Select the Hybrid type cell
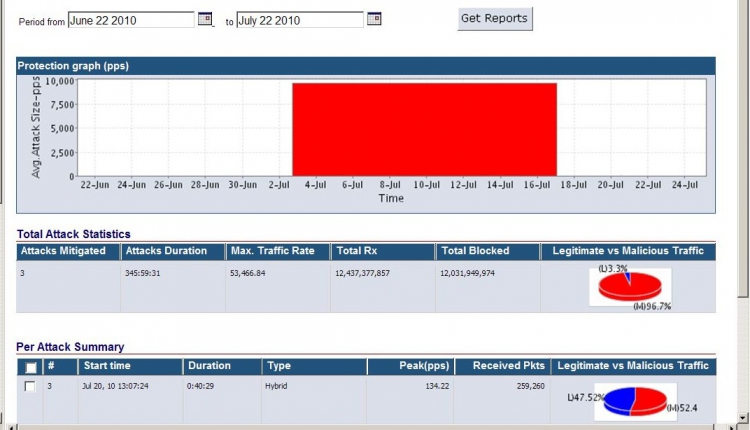This screenshot has height=430, width=750. click(x=276, y=386)
